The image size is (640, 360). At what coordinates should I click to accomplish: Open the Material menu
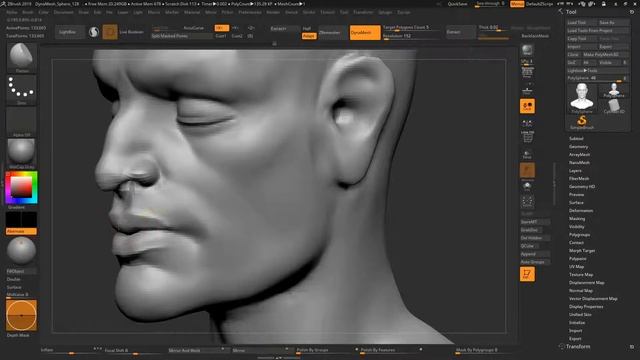point(192,12)
